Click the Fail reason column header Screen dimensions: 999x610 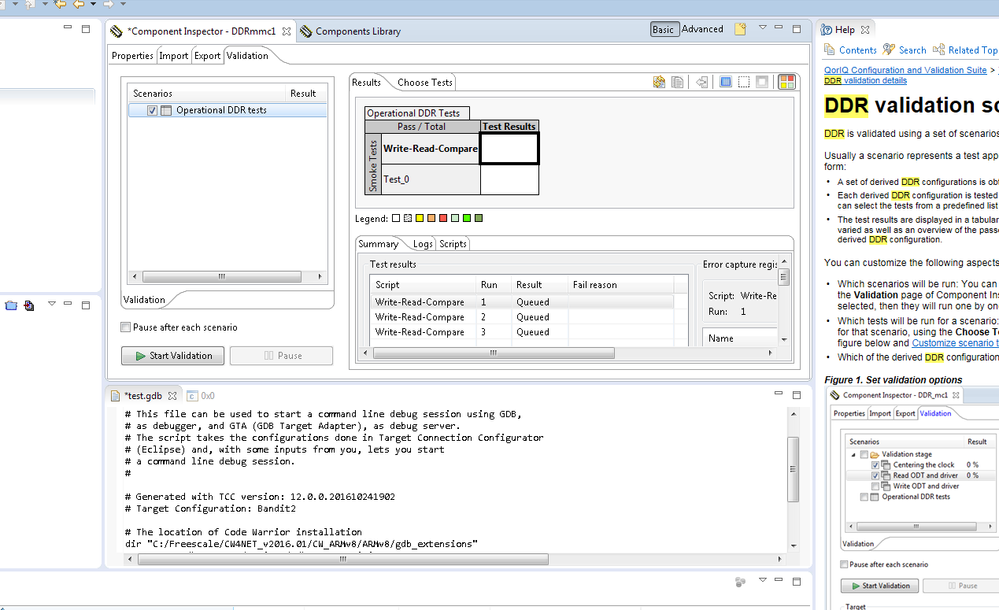click(x=620, y=284)
